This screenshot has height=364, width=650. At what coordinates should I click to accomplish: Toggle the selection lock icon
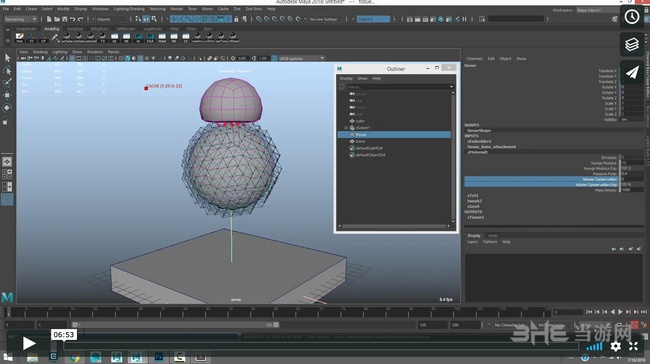(236, 19)
